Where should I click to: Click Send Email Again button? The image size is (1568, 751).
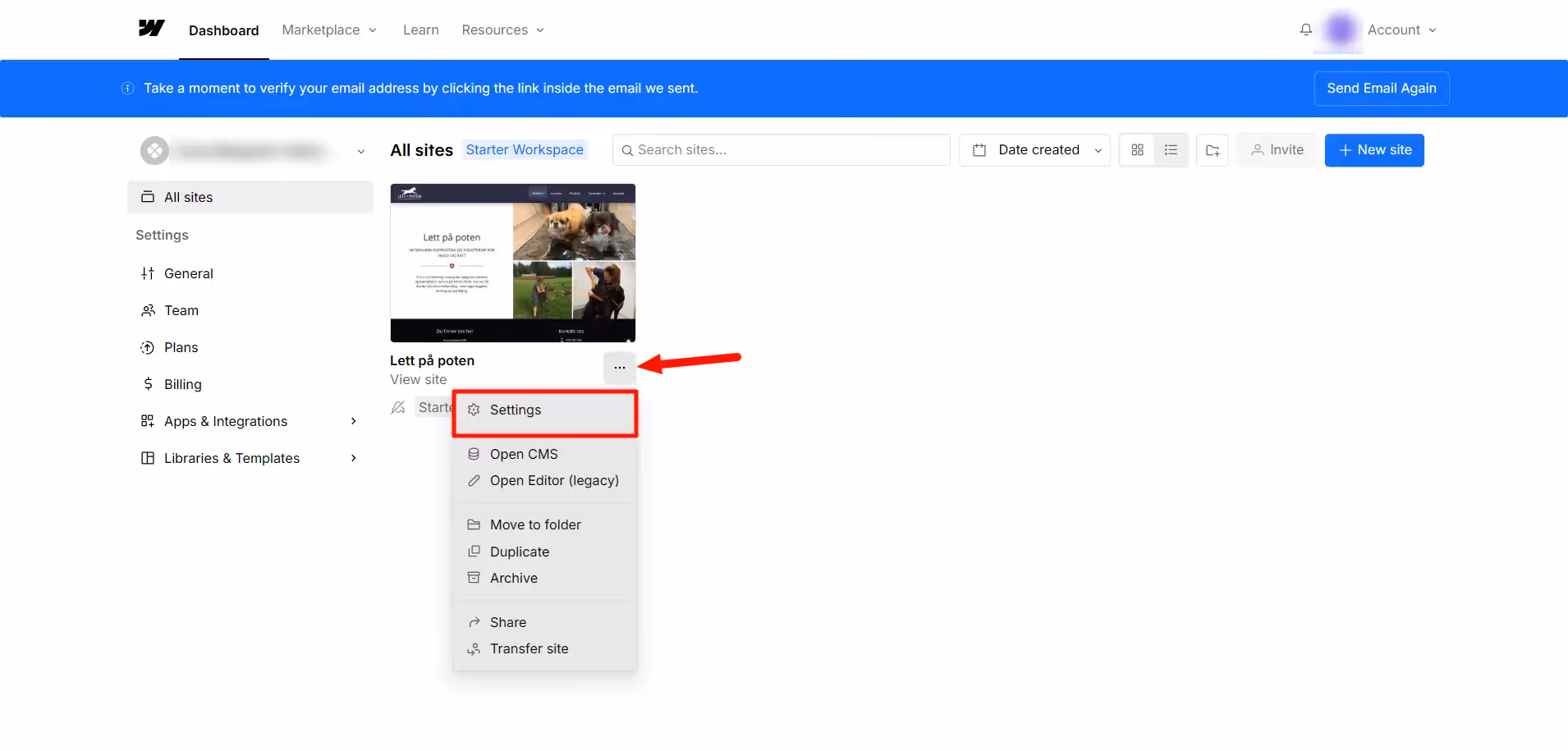click(1382, 88)
